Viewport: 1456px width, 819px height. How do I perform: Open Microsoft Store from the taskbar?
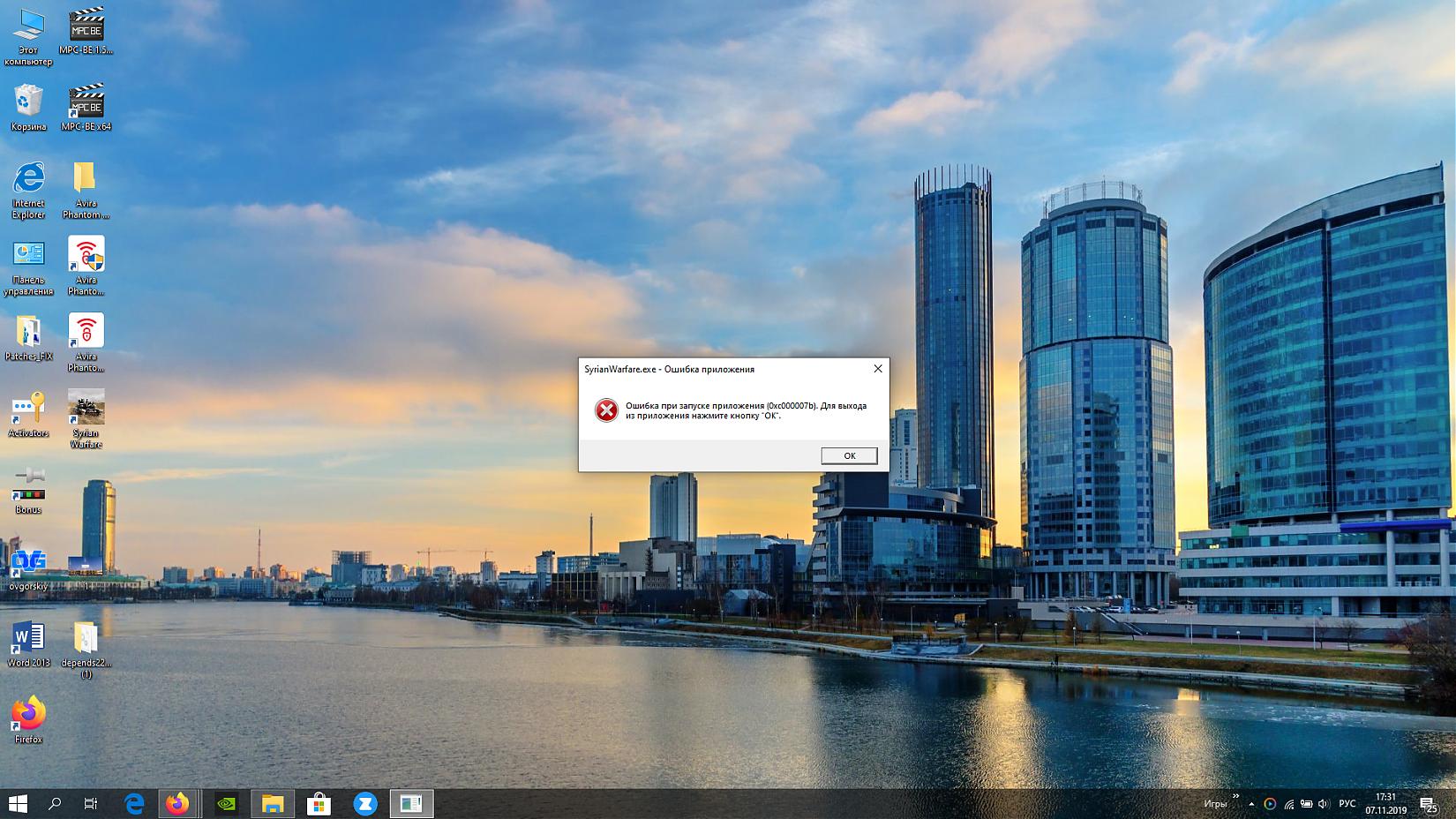pos(319,804)
